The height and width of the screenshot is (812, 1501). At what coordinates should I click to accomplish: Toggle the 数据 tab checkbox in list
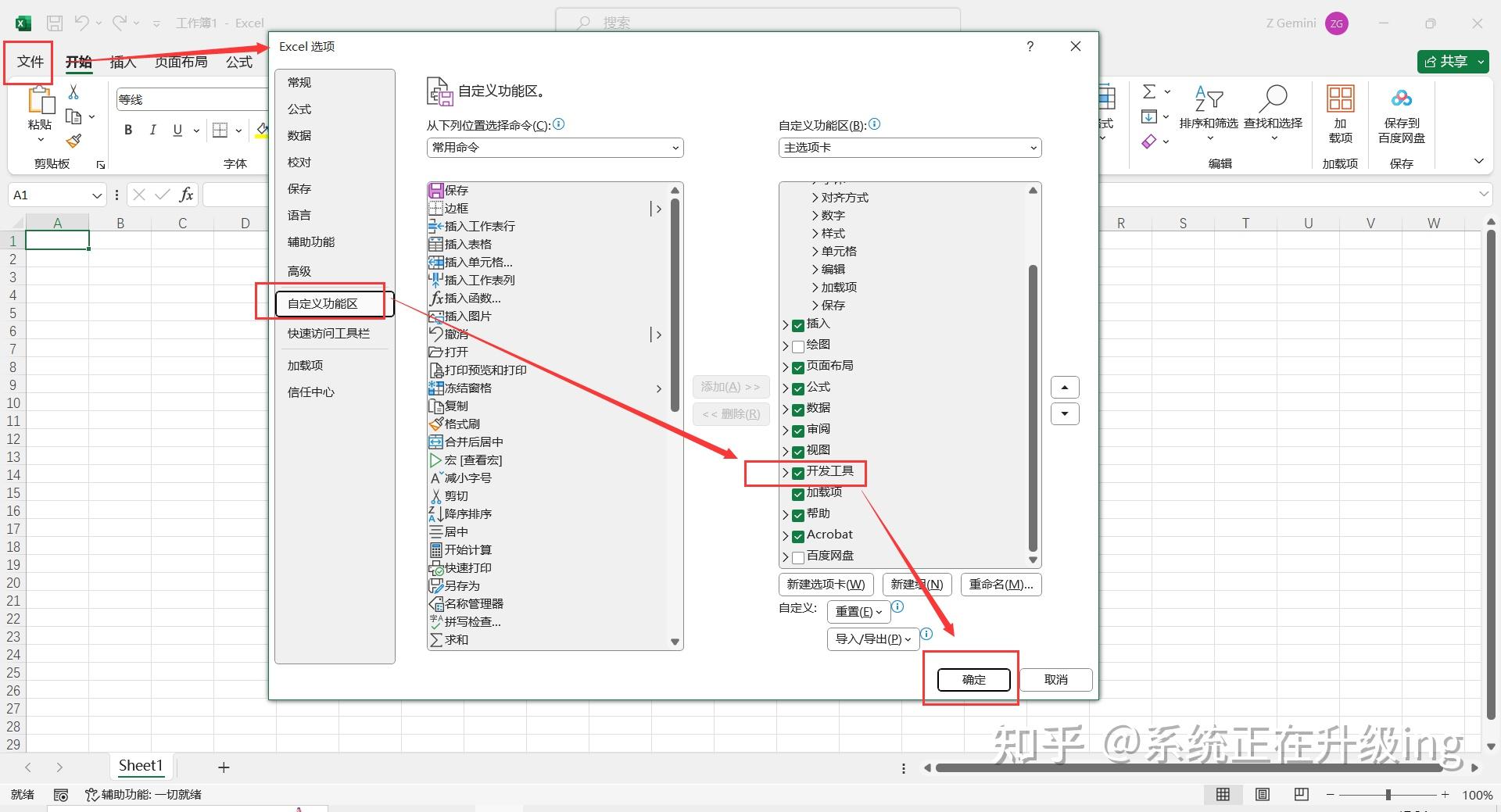click(x=798, y=410)
